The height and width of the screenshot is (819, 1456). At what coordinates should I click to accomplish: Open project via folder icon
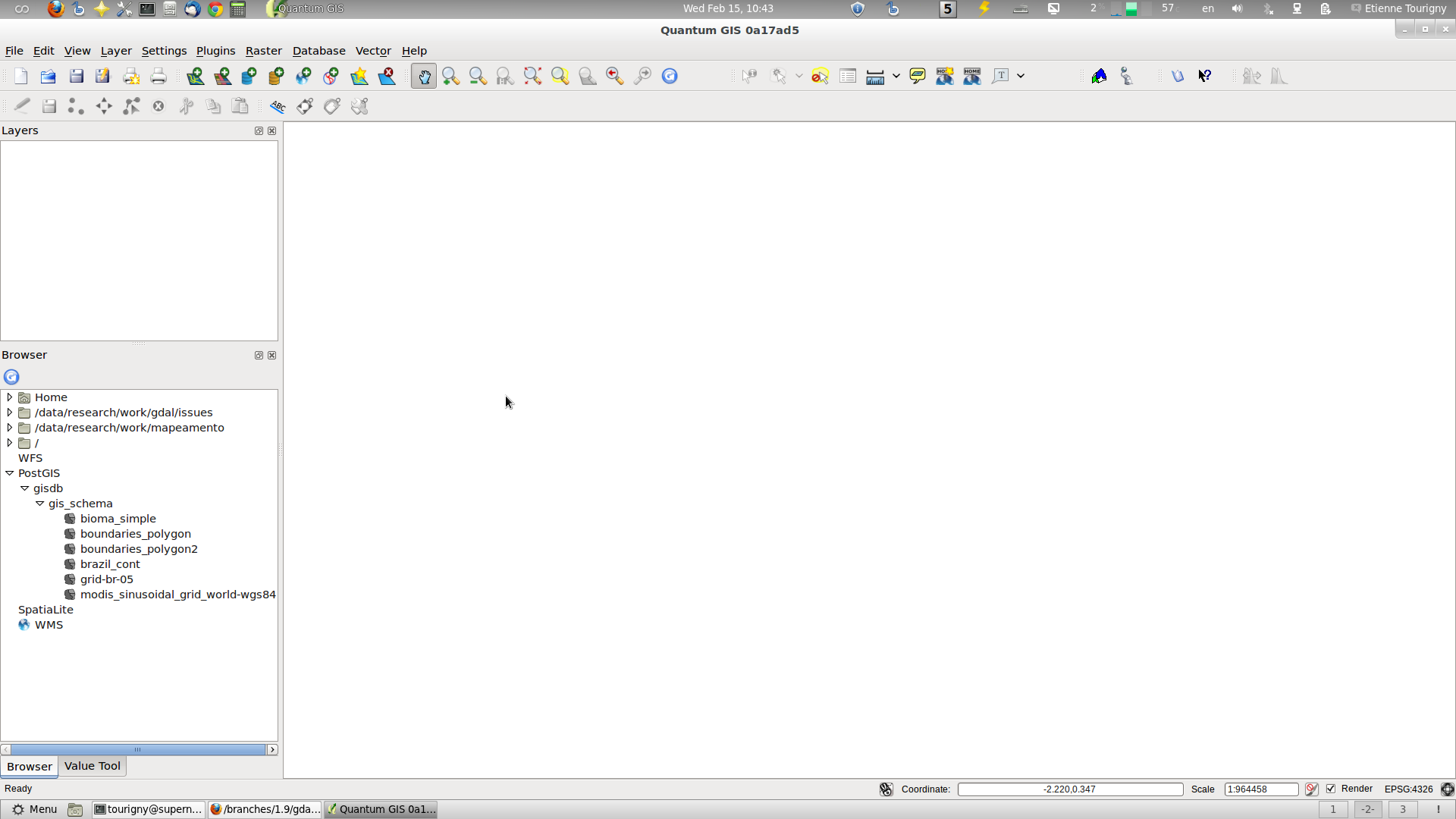(49, 76)
